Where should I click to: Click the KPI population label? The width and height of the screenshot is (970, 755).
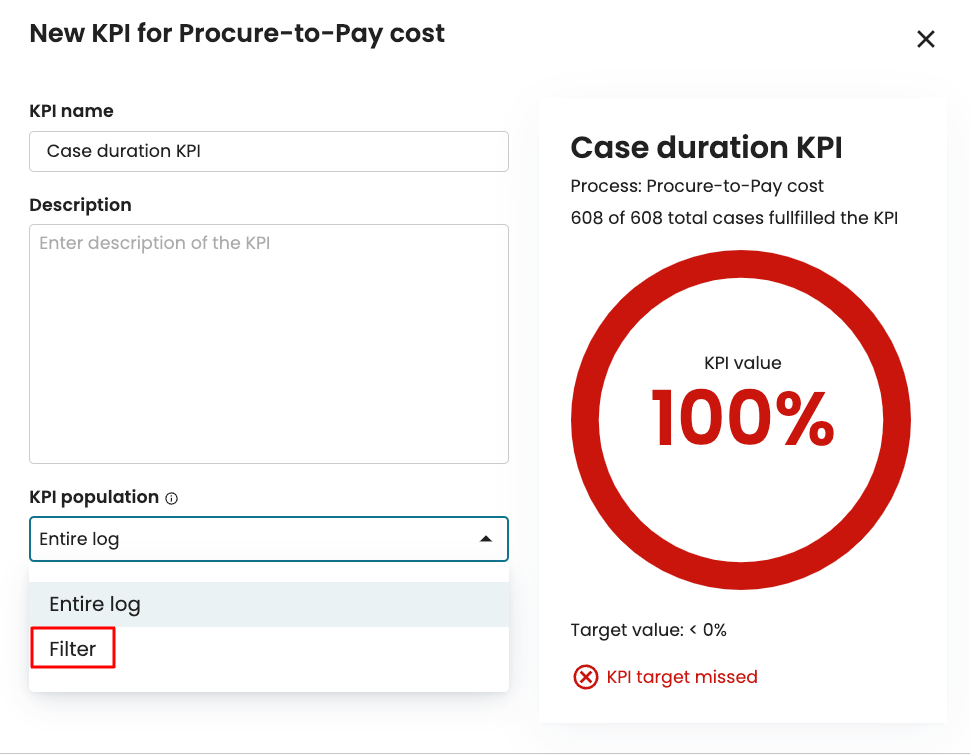coord(94,497)
